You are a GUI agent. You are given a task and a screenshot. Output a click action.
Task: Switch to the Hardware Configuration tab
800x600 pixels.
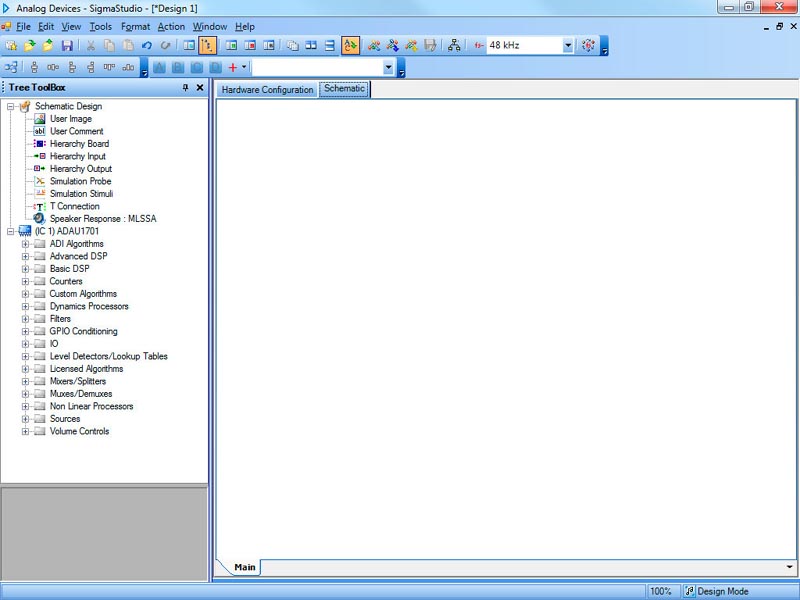point(267,90)
